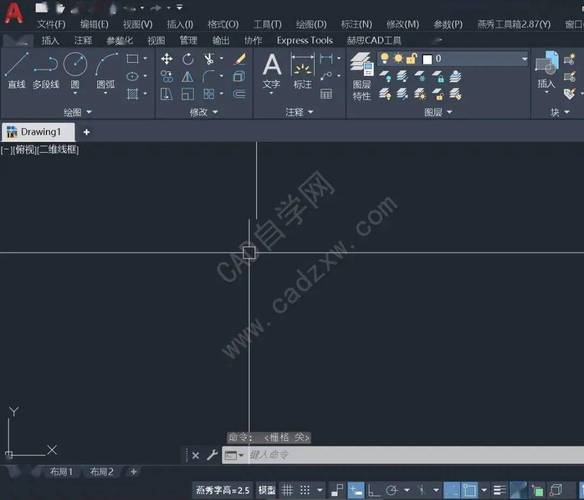
Task: Activate the Stretch tool
Action: tap(166, 94)
